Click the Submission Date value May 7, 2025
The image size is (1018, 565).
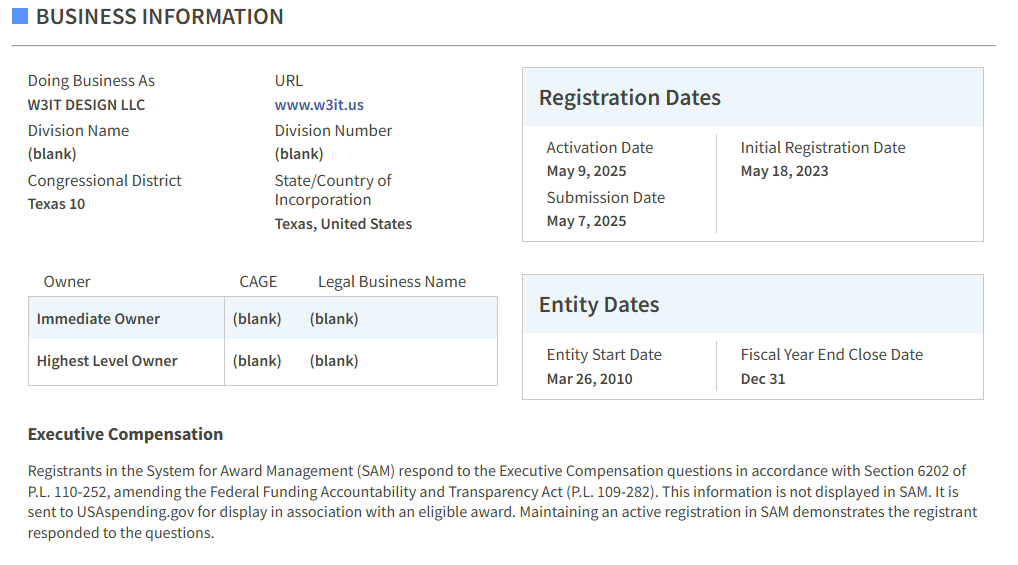pos(586,221)
